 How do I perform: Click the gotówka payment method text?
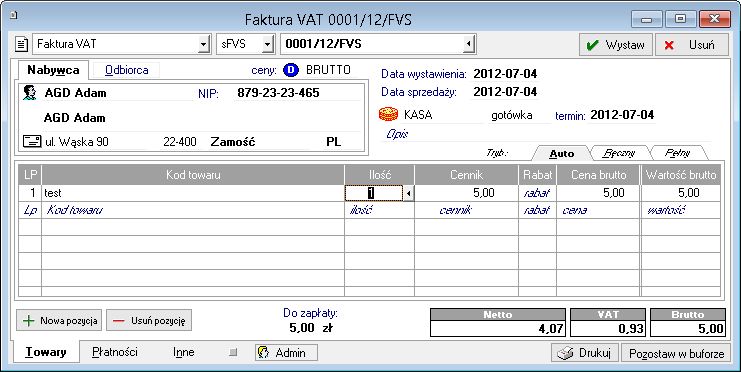[512, 115]
